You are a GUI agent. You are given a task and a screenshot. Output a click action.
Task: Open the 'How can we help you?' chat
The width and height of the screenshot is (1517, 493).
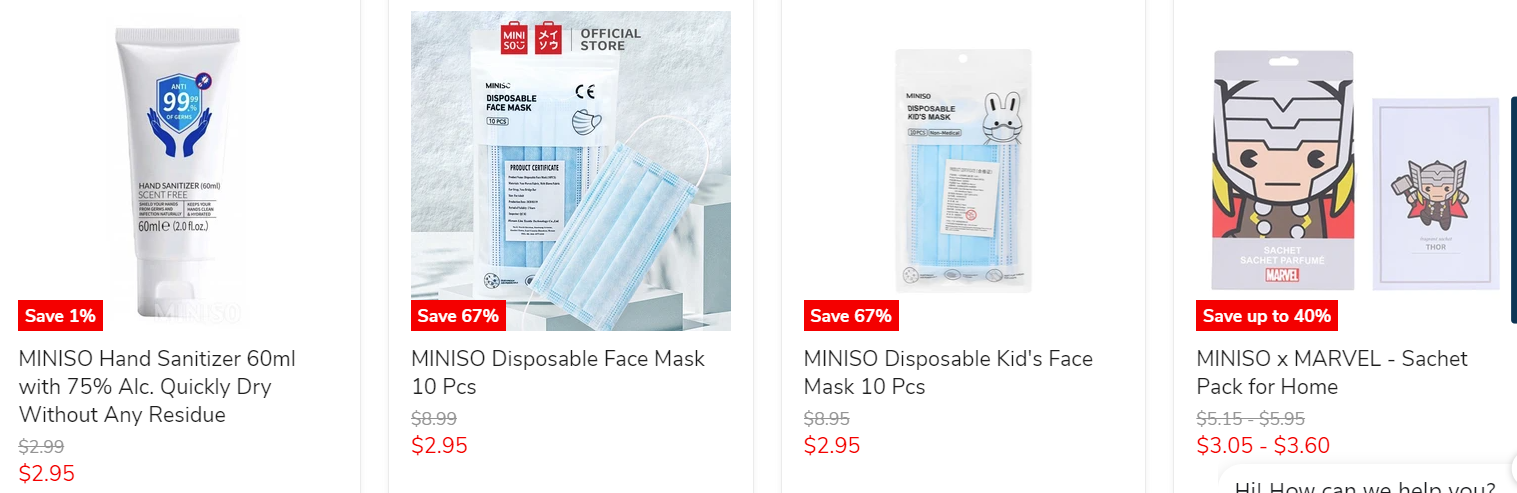click(1366, 483)
